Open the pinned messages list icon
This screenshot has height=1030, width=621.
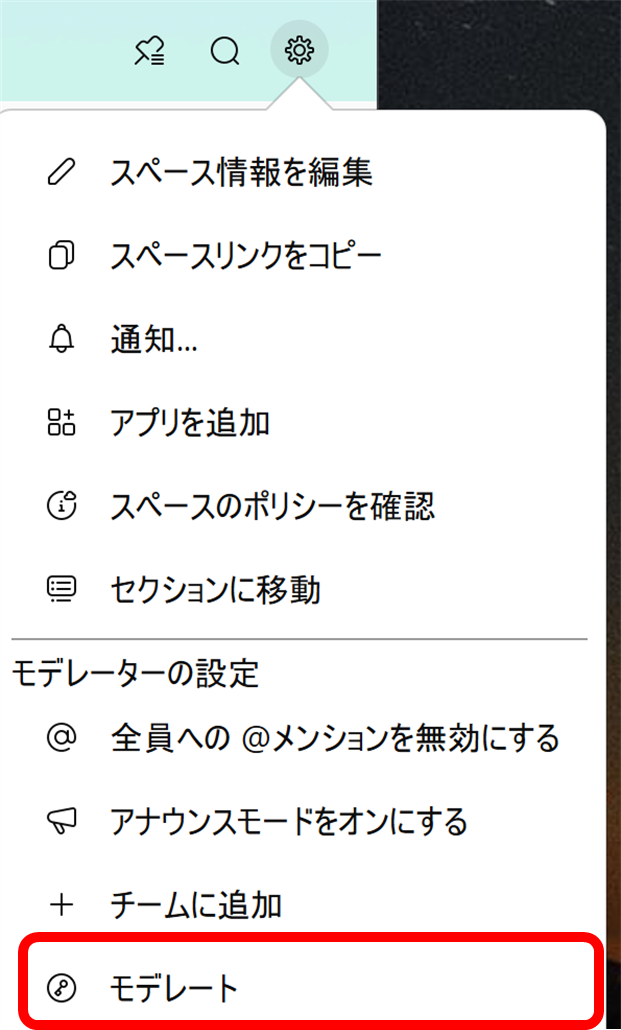pyautogui.click(x=149, y=51)
